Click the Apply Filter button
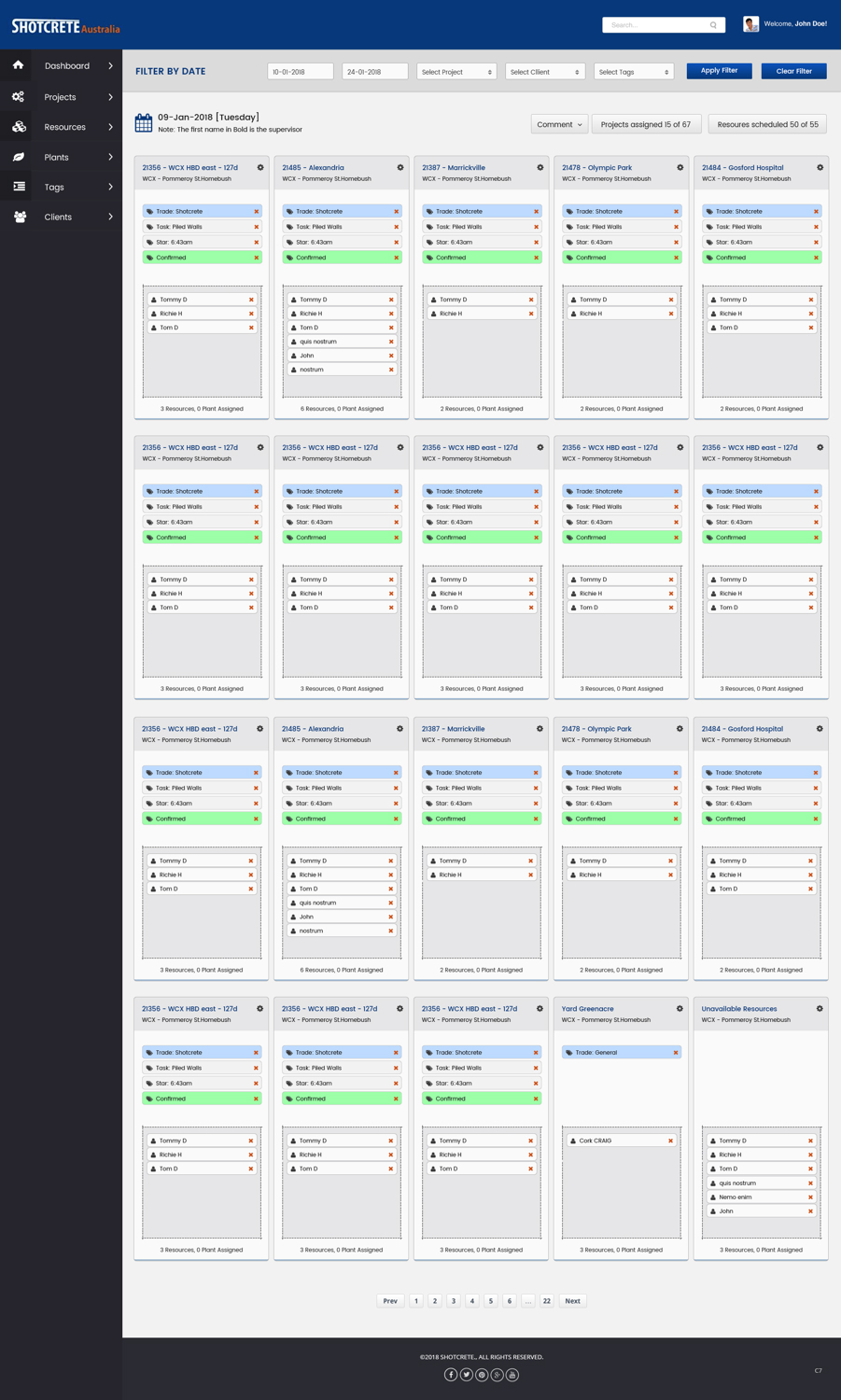 719,71
